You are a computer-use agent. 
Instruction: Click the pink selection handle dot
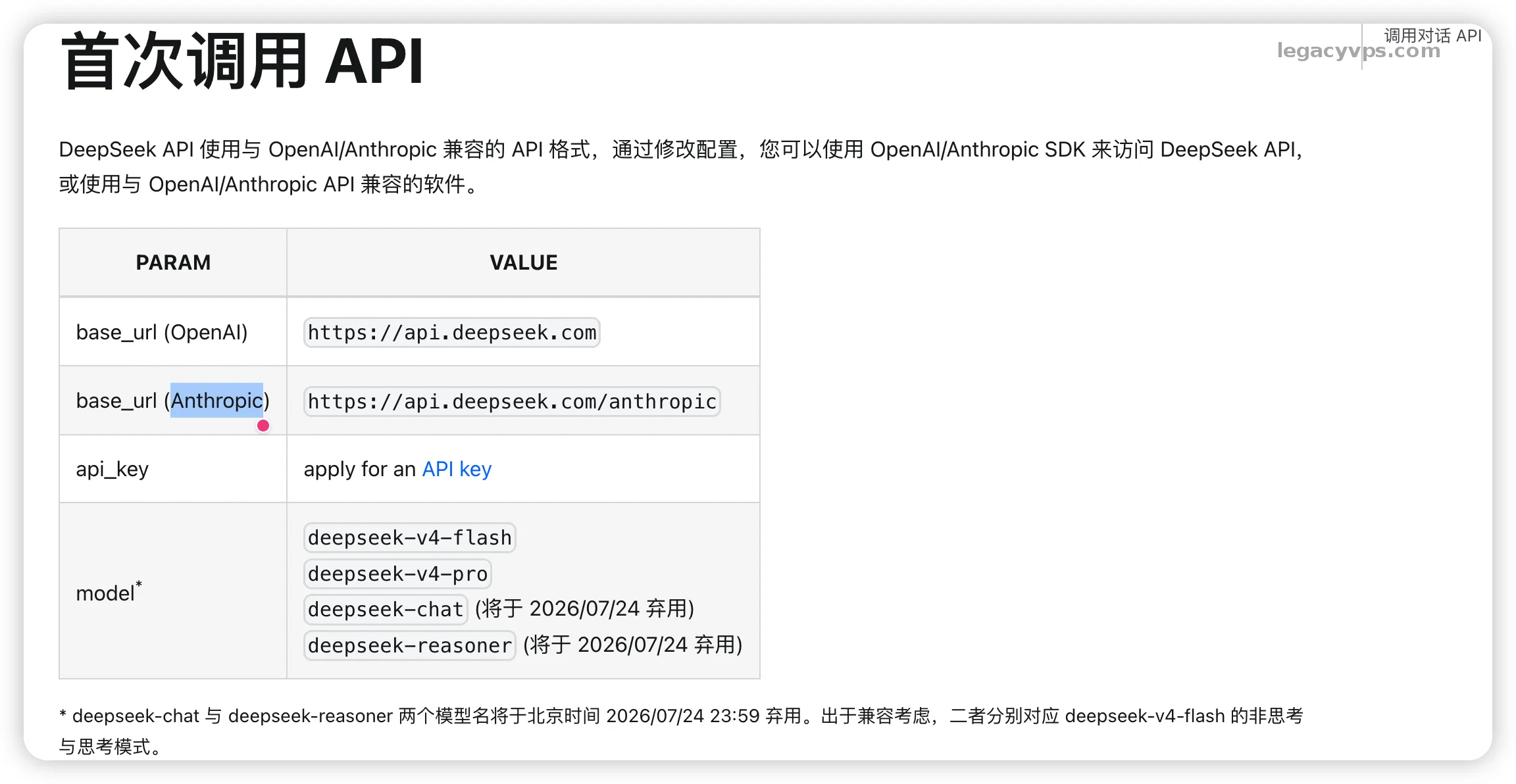pyautogui.click(x=263, y=426)
